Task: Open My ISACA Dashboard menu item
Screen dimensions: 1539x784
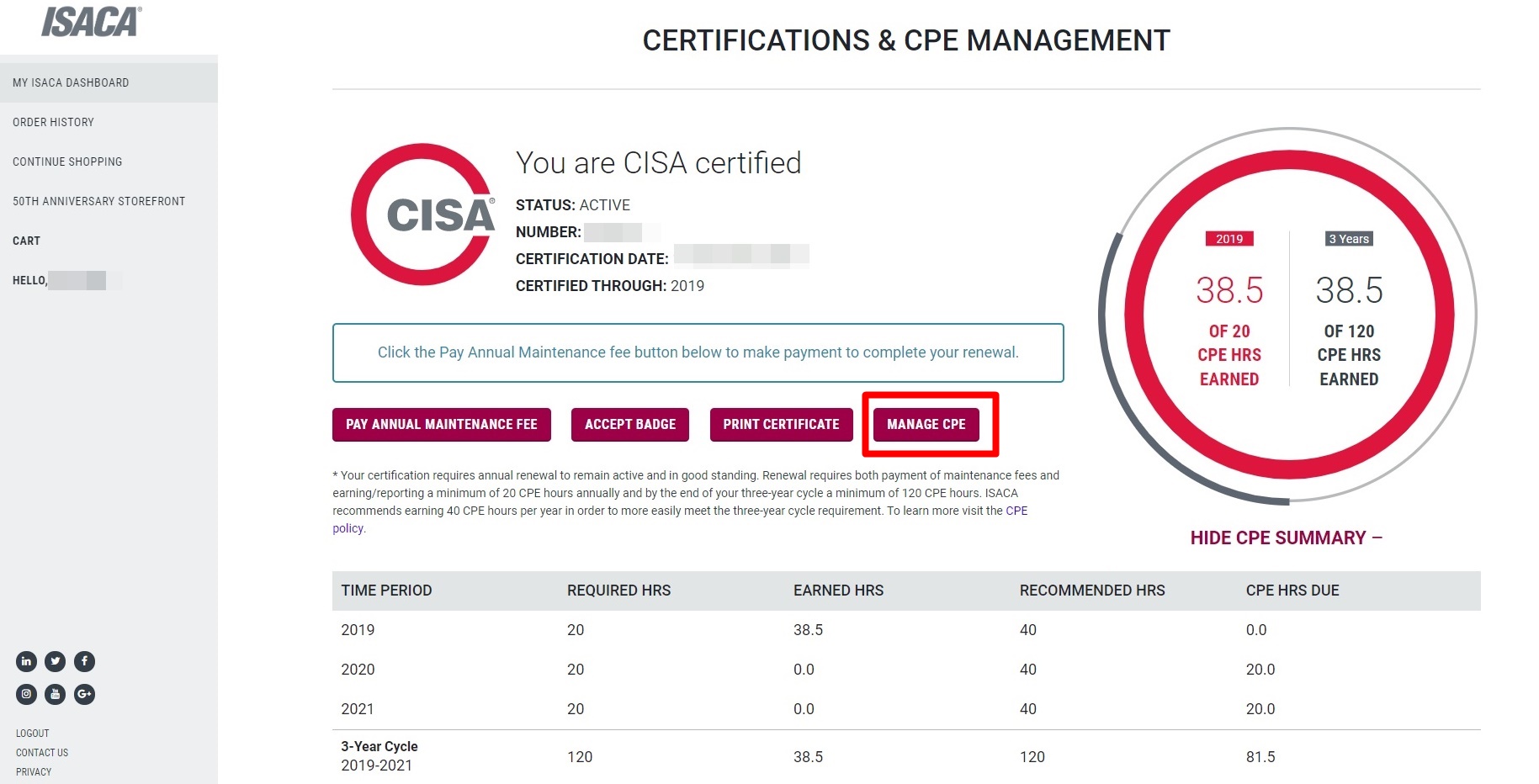Action: pos(71,82)
